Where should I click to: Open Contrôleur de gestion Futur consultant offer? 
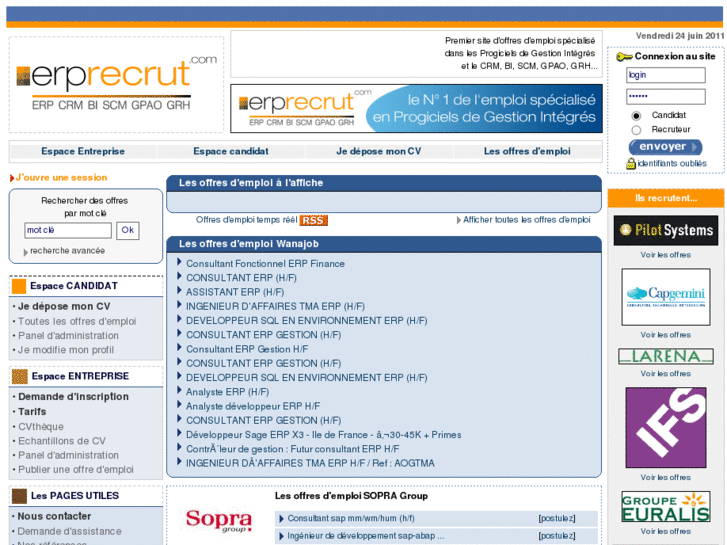[x=293, y=449]
